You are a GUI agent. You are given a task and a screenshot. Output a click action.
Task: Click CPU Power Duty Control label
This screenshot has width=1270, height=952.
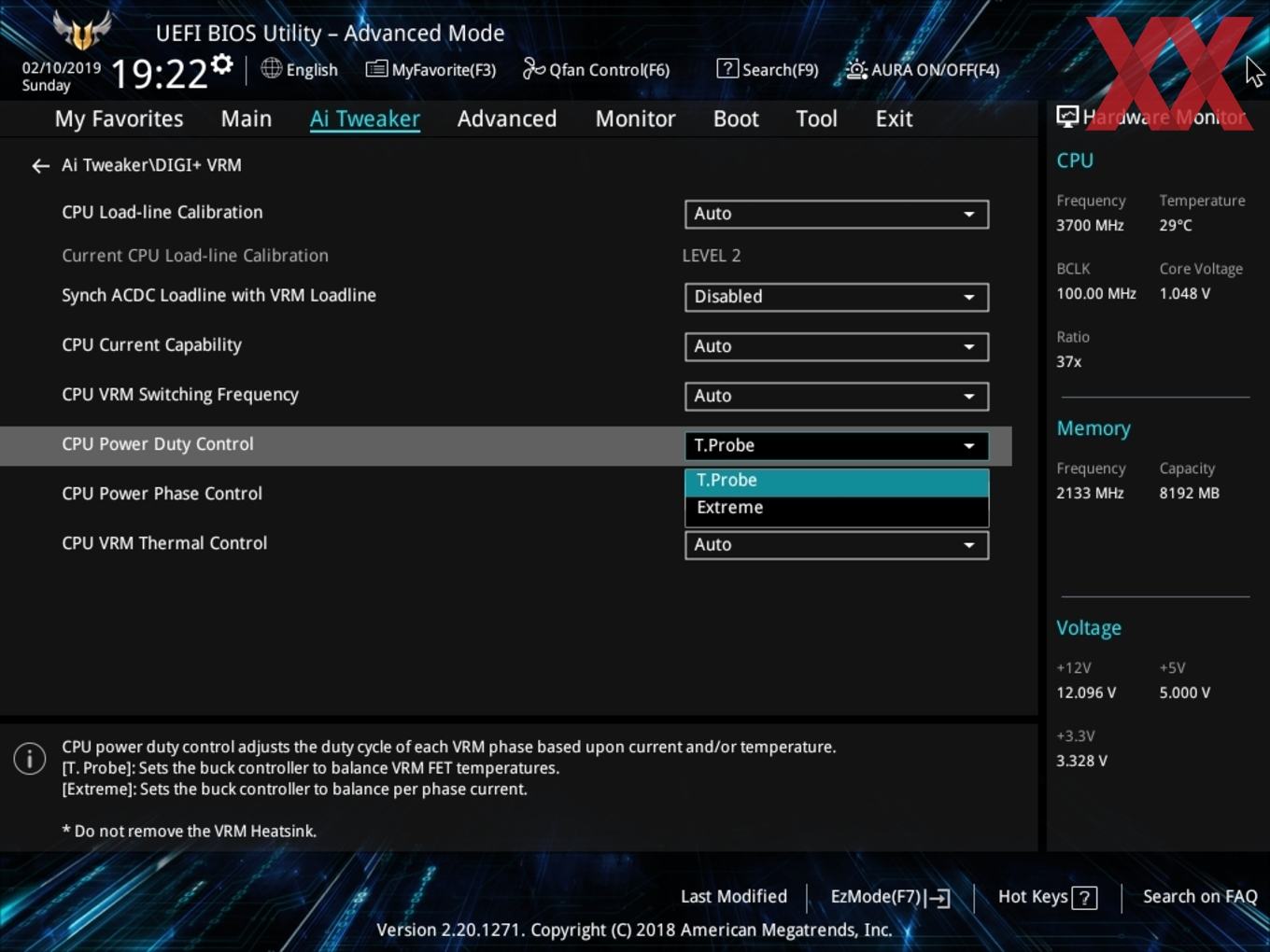pos(157,444)
